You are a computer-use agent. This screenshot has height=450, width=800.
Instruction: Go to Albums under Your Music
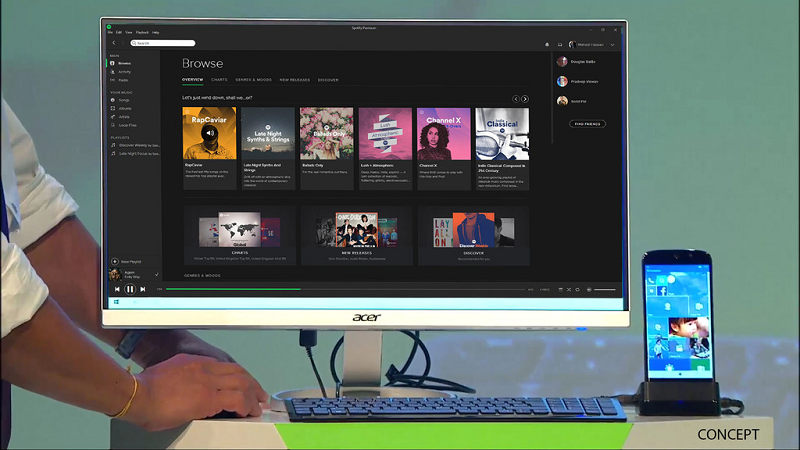(x=124, y=108)
